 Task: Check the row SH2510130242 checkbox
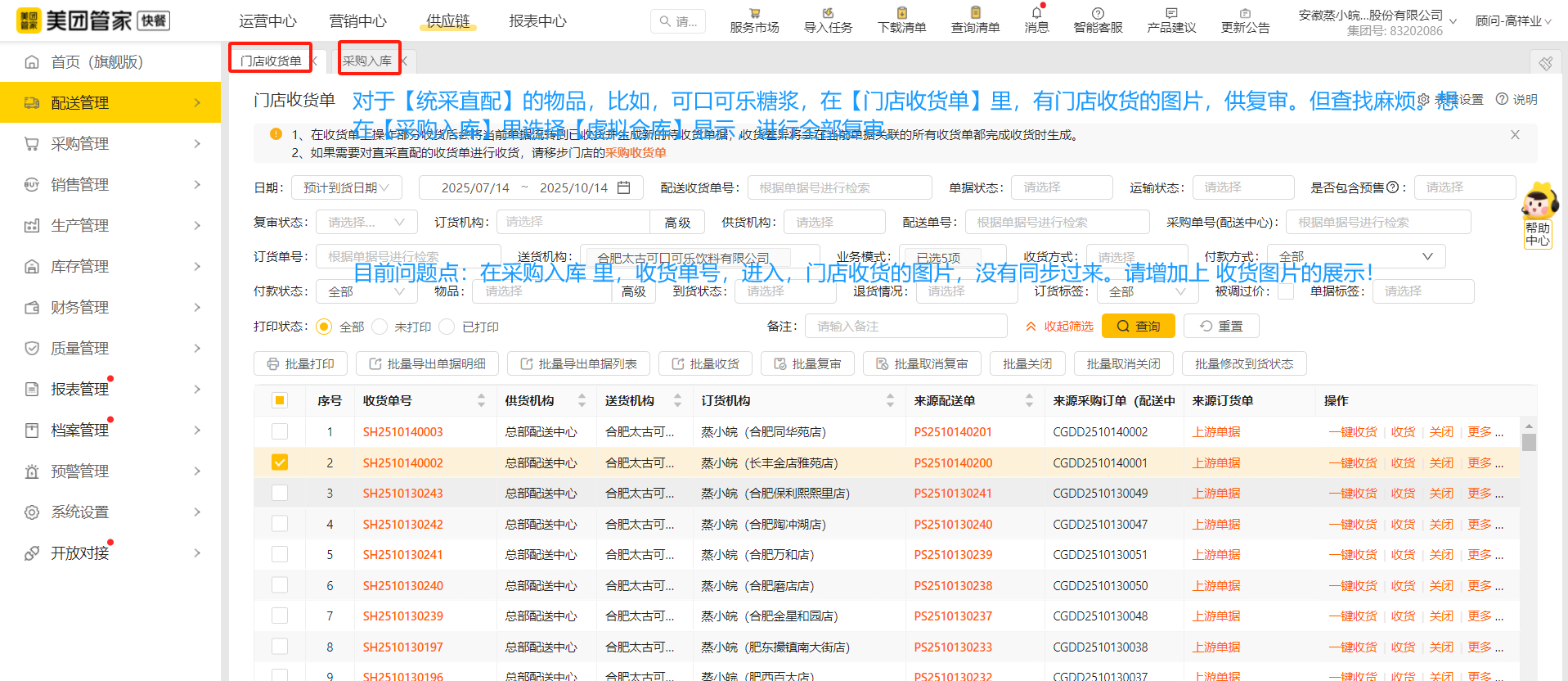(x=280, y=524)
